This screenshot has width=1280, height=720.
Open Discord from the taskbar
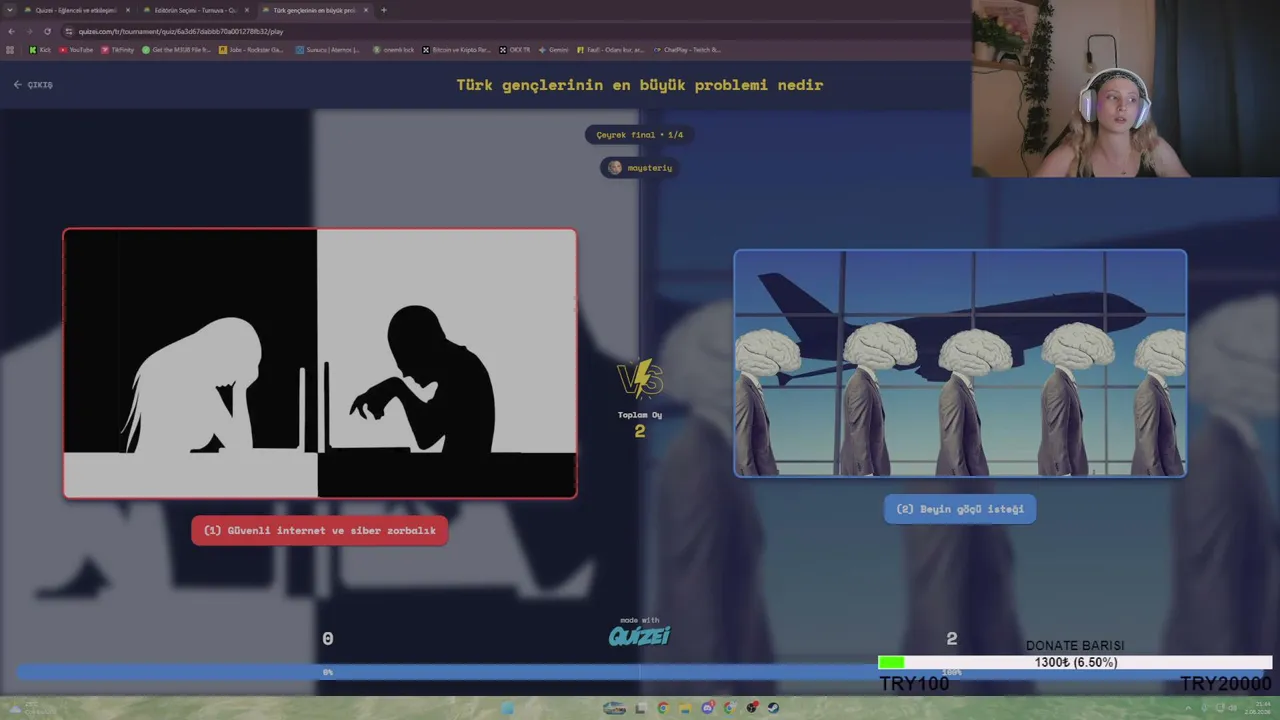[x=708, y=708]
